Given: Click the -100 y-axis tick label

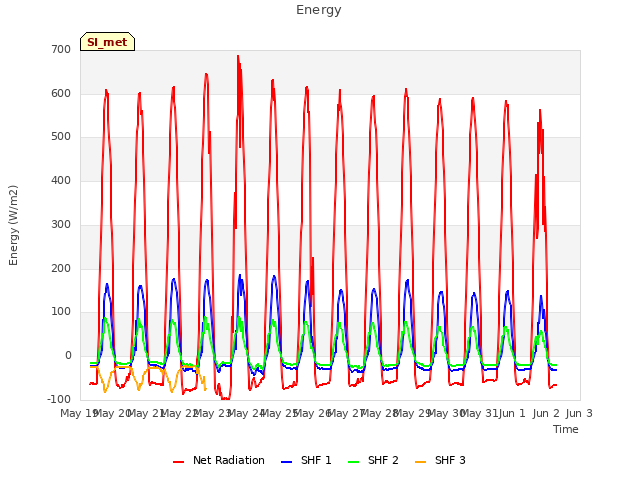Looking at the screenshot, I should click(59, 399).
